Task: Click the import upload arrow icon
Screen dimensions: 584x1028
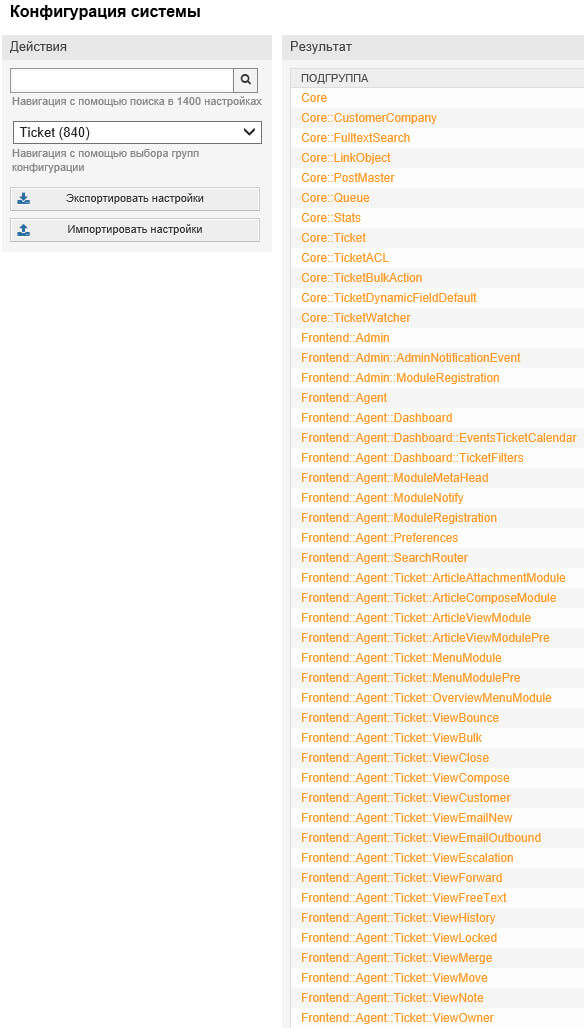Action: point(24,229)
